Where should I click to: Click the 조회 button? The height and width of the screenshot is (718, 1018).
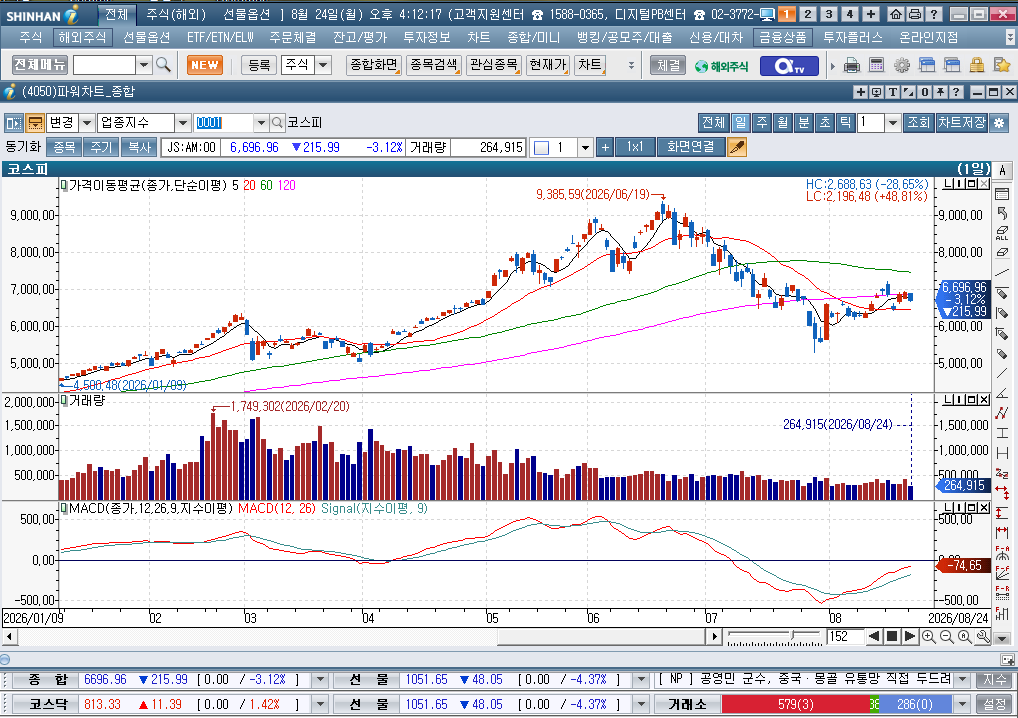point(918,123)
